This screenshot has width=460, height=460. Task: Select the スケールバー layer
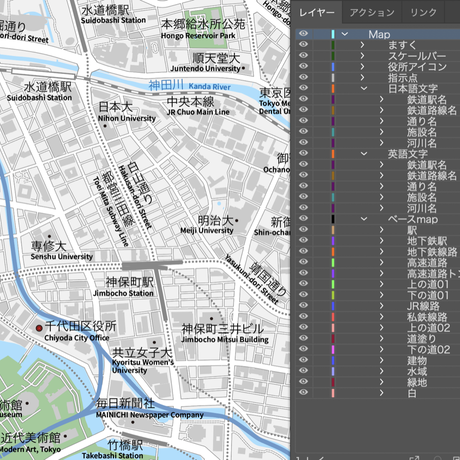417,56
